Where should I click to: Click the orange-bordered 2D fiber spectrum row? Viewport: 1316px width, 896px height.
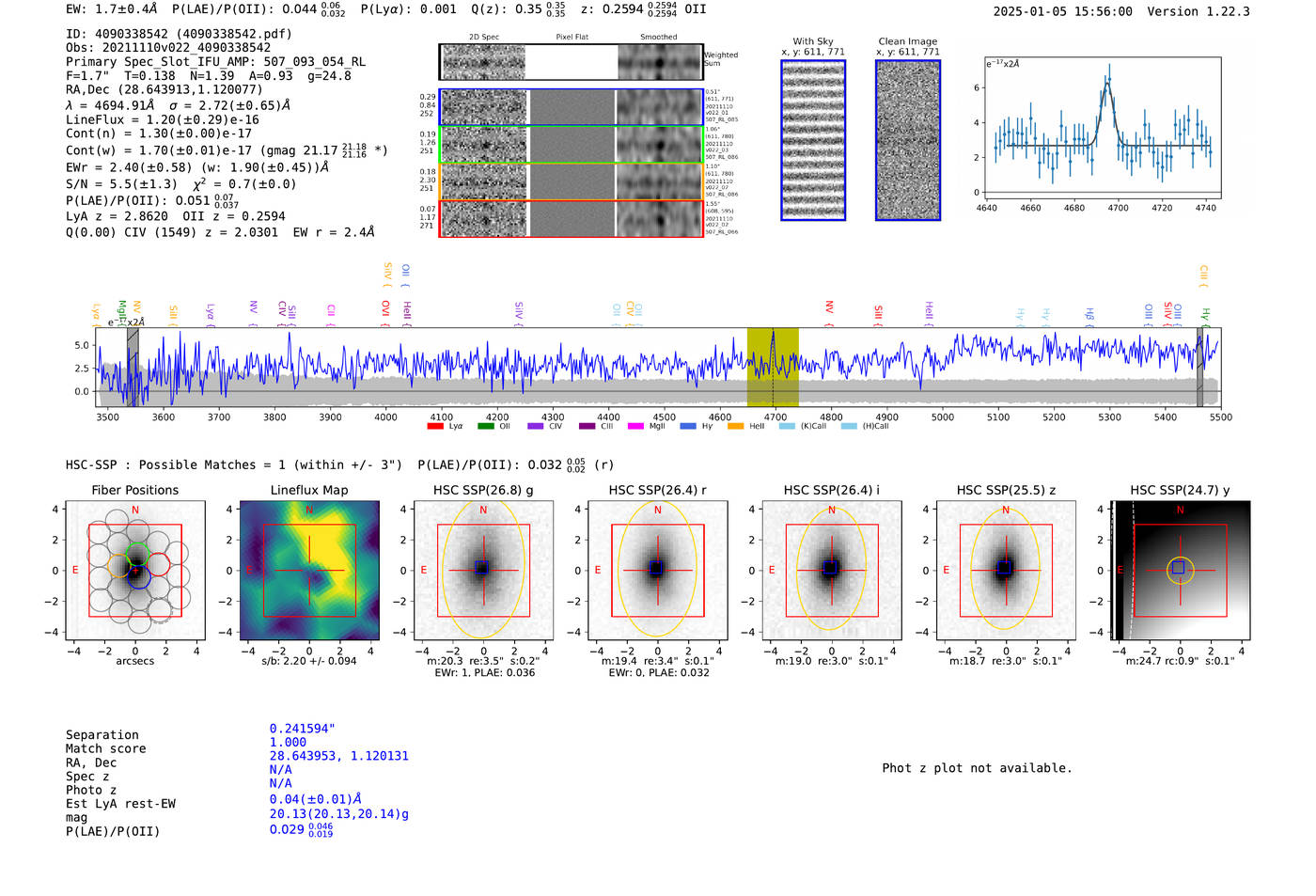571,181
